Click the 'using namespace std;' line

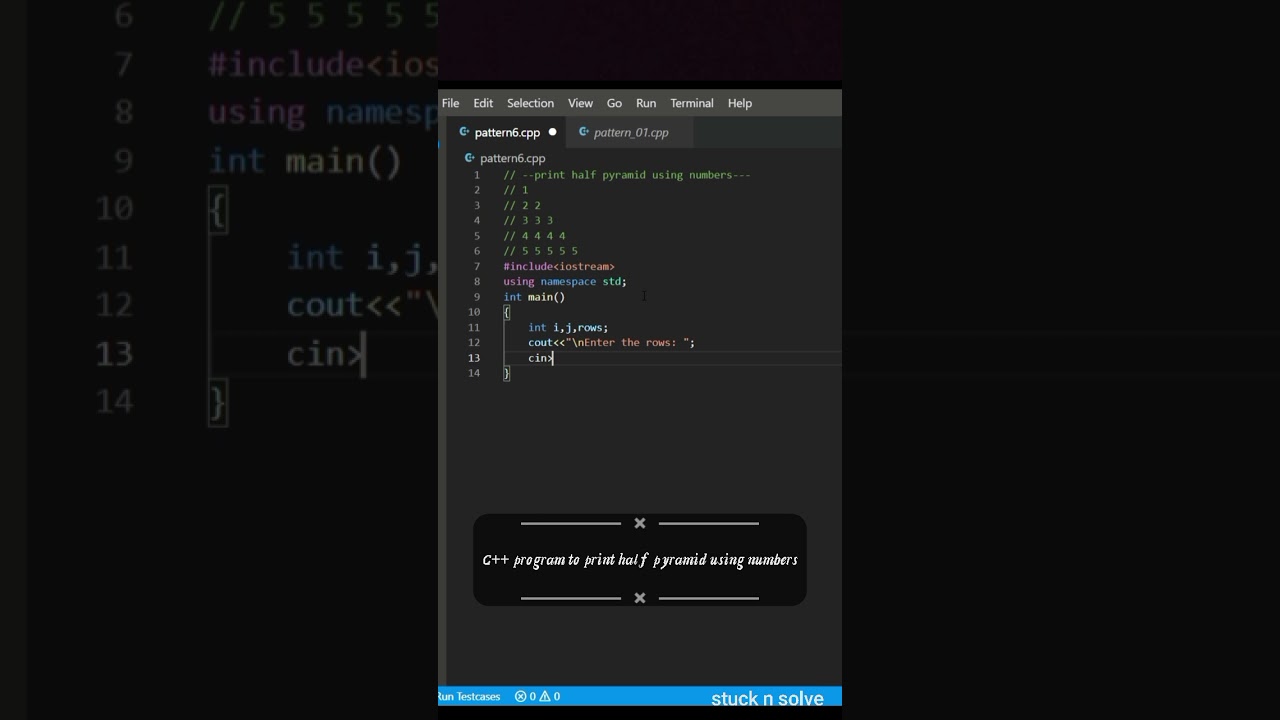pyautogui.click(x=565, y=281)
